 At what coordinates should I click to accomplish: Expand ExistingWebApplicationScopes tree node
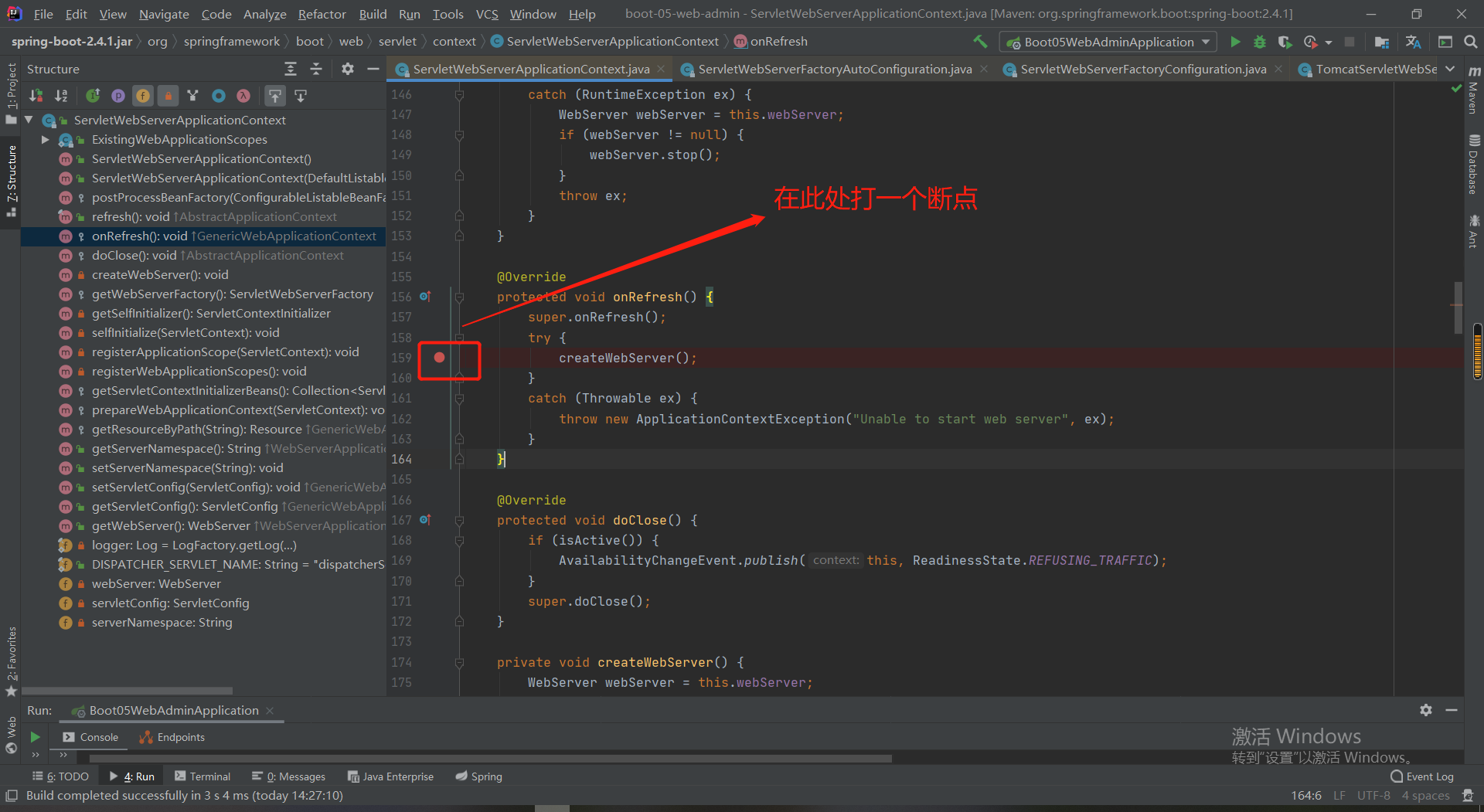tap(46, 139)
